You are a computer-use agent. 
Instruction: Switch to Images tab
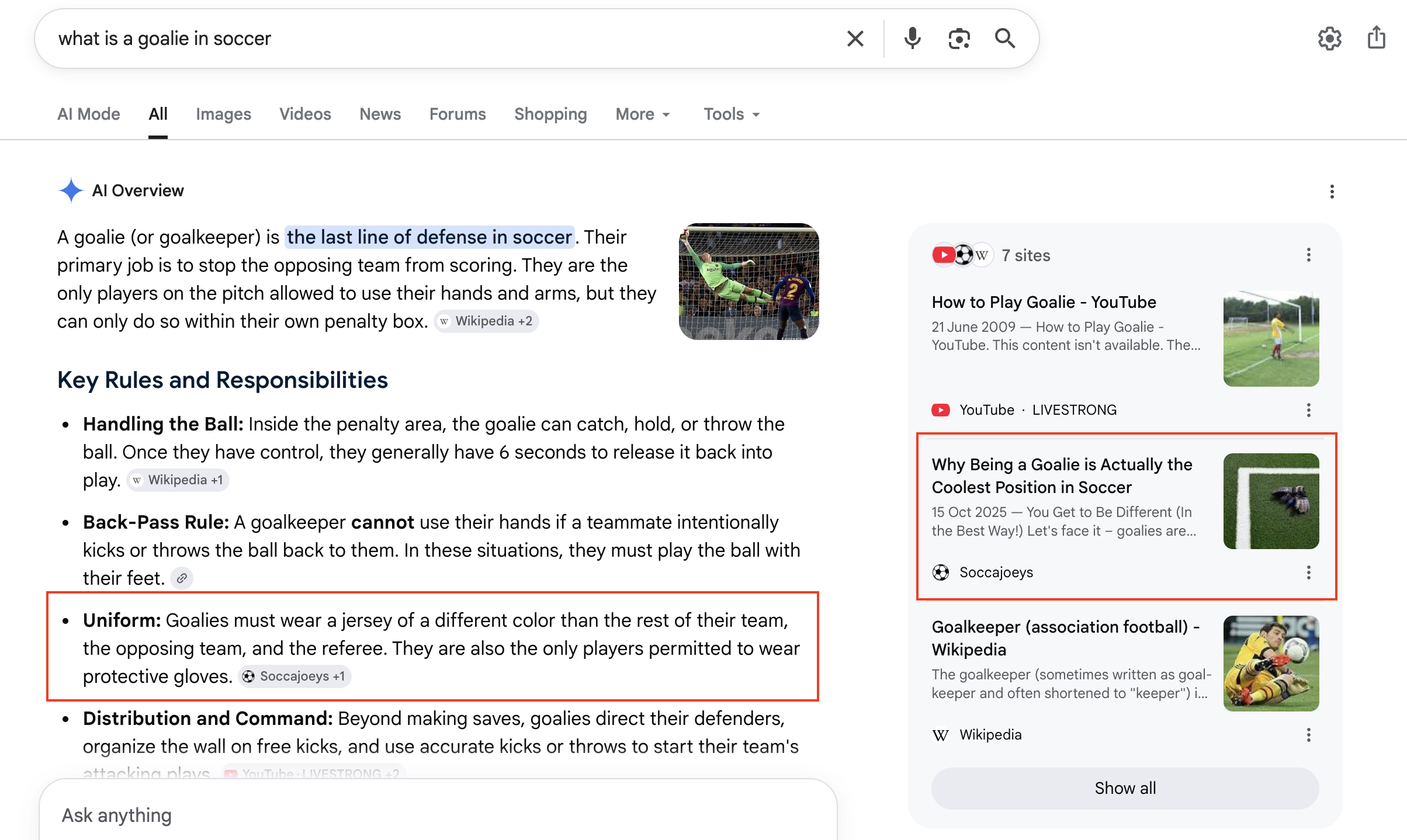(x=223, y=114)
